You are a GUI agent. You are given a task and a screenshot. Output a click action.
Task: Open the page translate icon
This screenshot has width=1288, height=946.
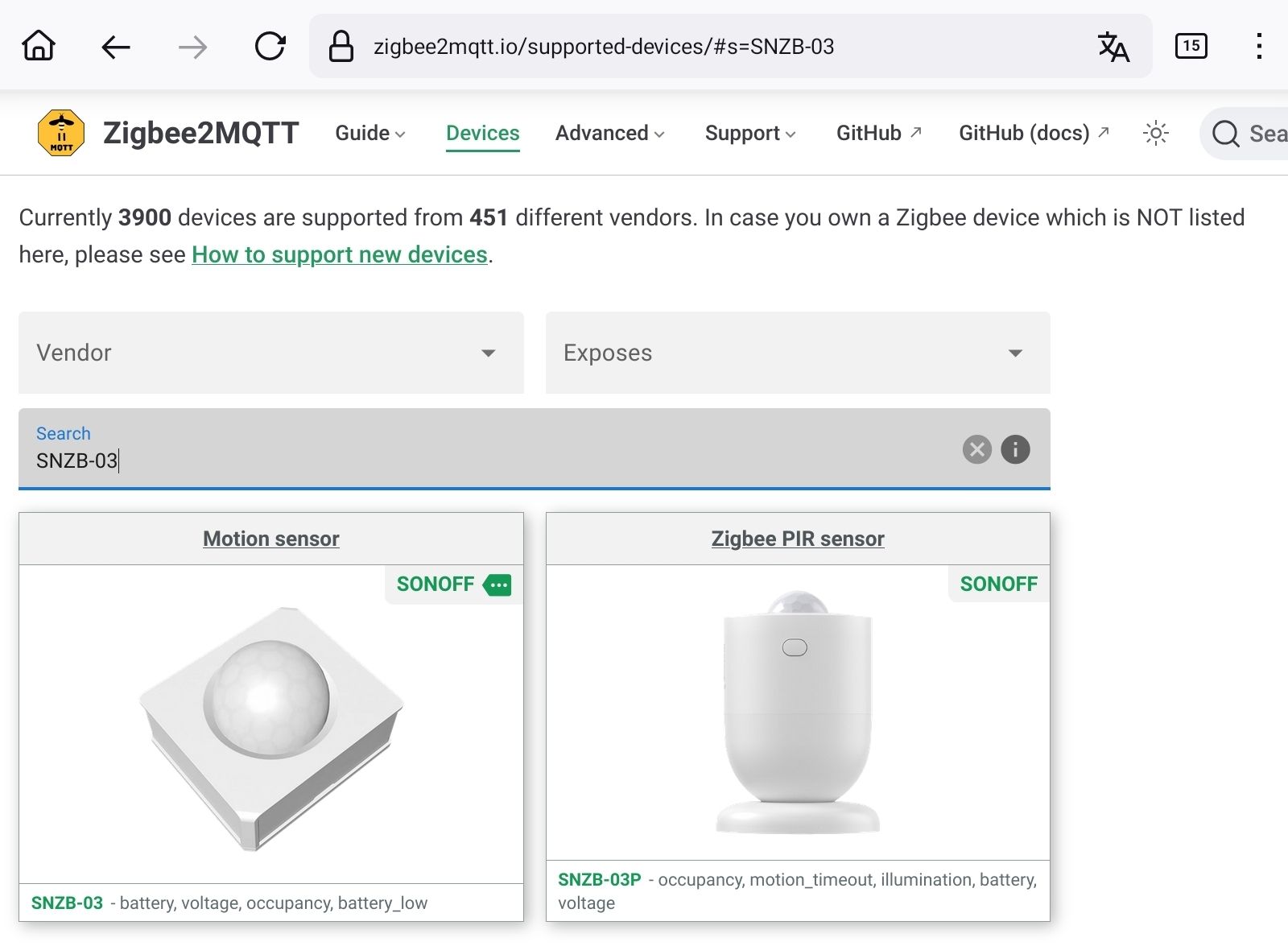click(1114, 47)
